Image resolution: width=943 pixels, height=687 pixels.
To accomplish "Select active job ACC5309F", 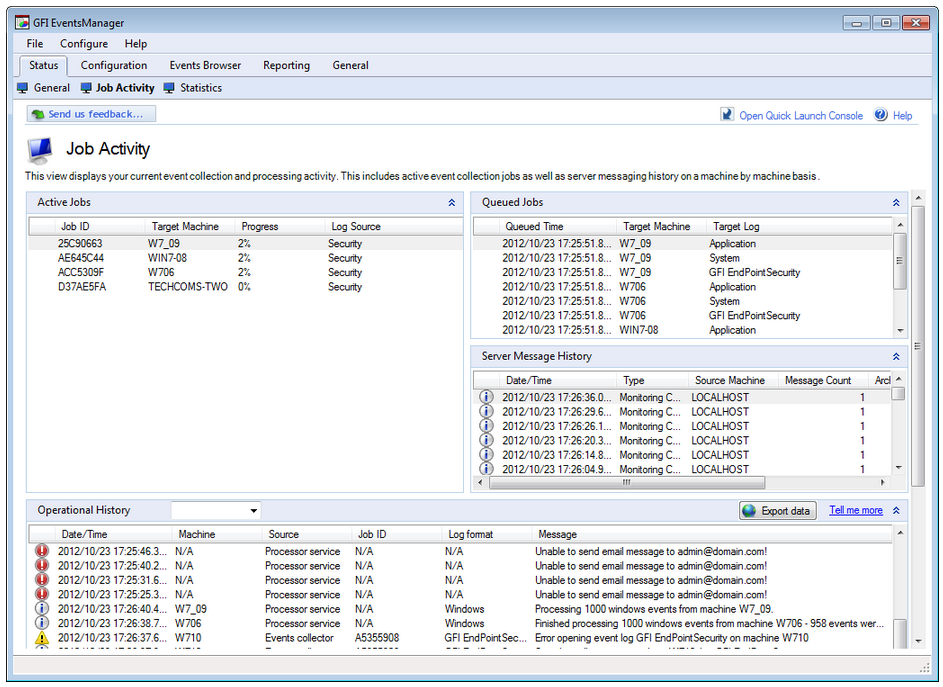I will coord(245,273).
